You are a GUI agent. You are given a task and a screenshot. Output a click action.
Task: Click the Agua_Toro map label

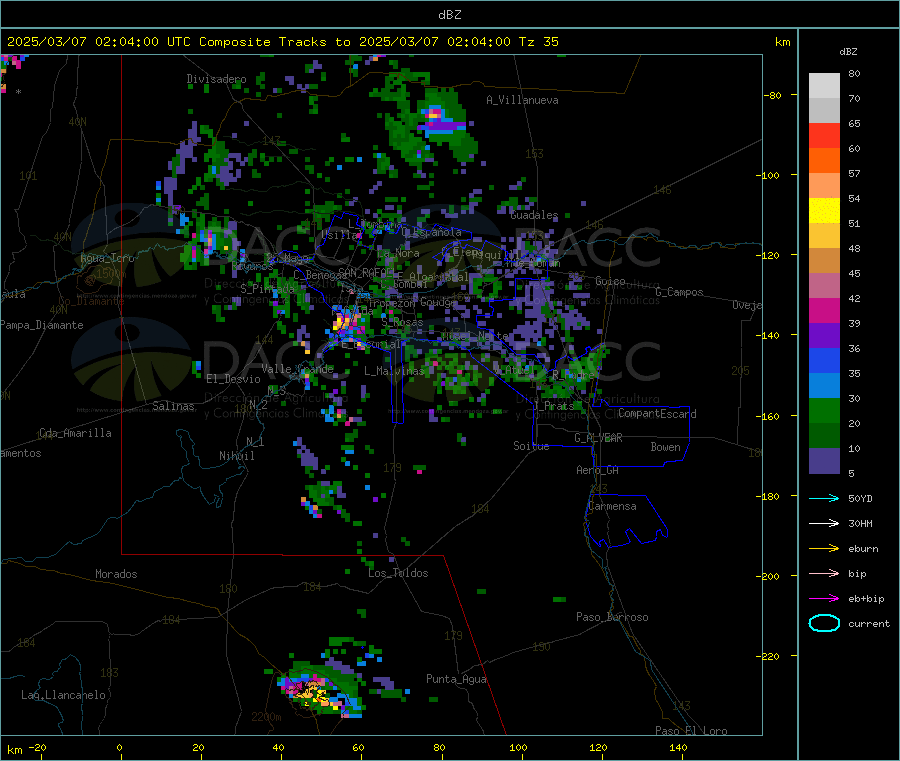pyautogui.click(x=107, y=258)
